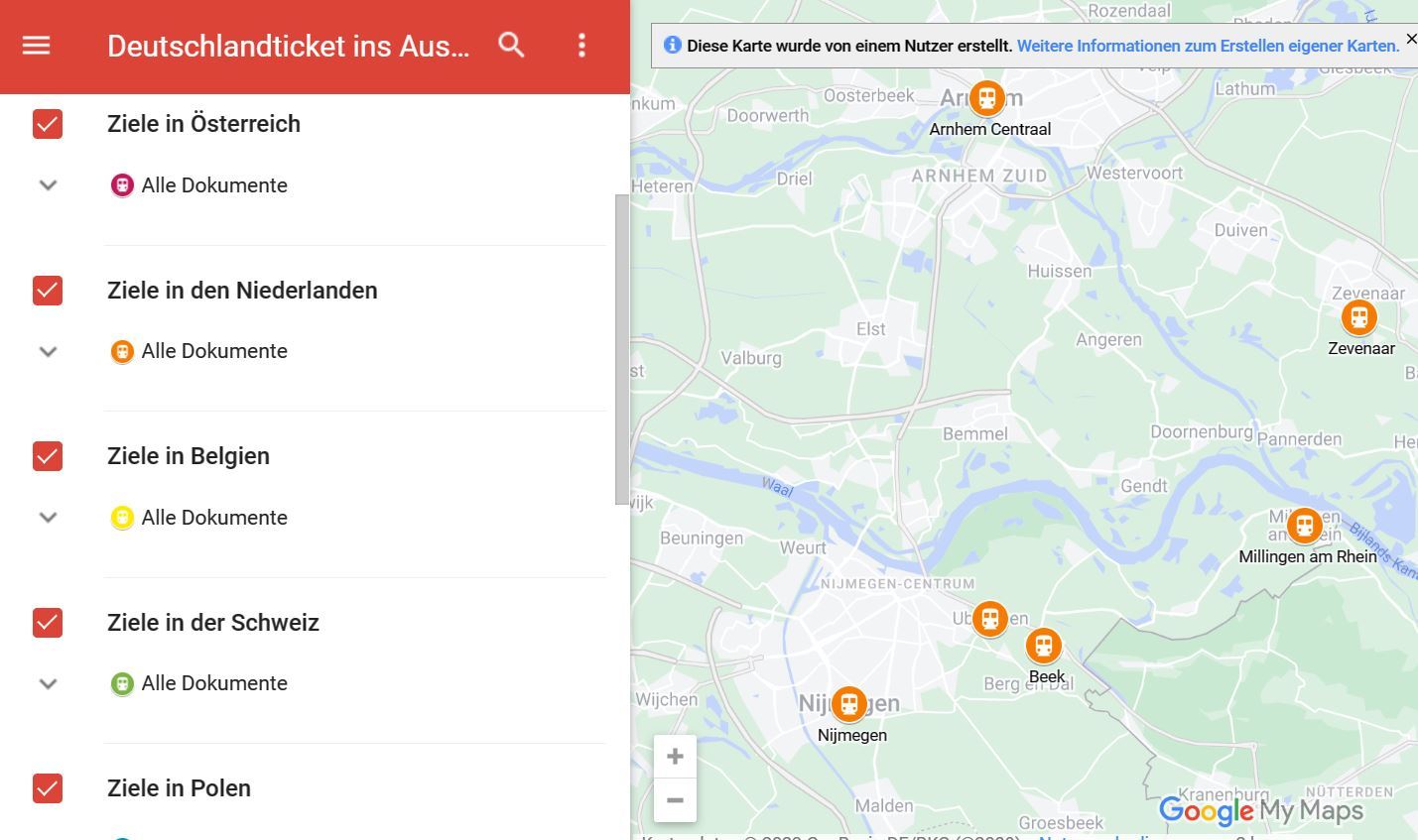Expand the Niederlande Alle Dokumente list
Screen dimensions: 1418x840
point(48,351)
